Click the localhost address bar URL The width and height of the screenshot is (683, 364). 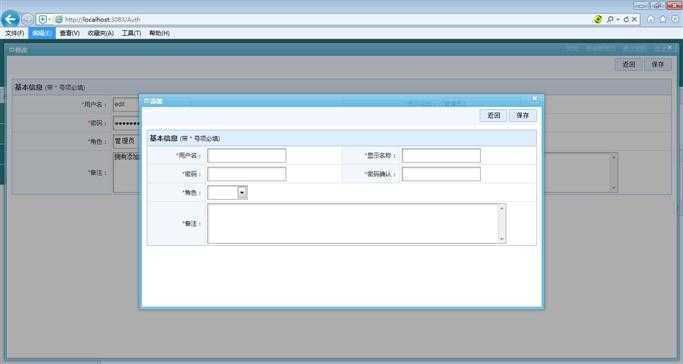click(102, 19)
